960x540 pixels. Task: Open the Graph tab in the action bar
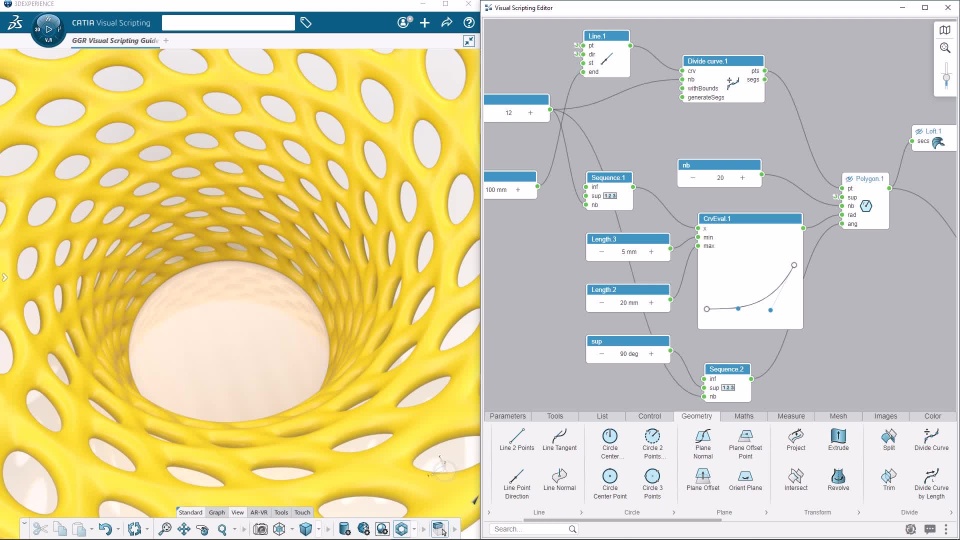tap(217, 512)
